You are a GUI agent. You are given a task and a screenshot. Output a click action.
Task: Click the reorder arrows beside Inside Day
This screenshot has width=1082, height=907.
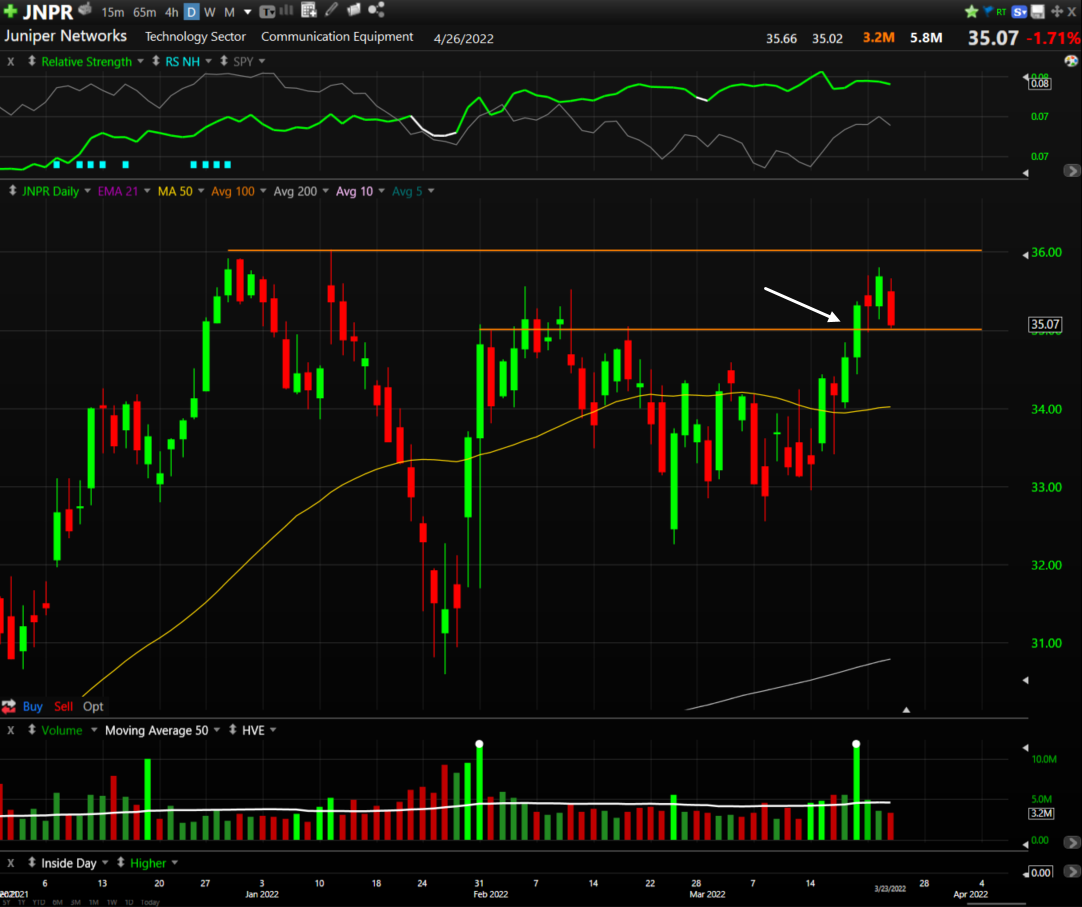click(x=32, y=862)
